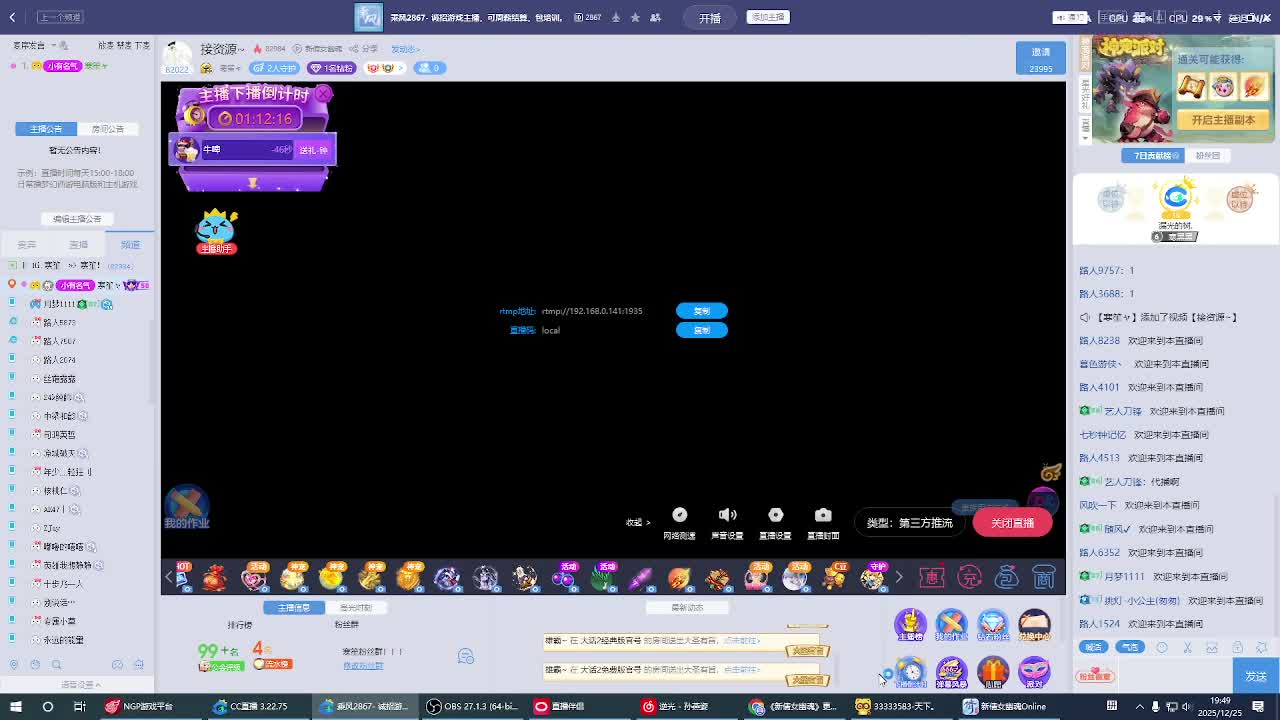Open the gift box icon in bottom panel

click(992, 670)
